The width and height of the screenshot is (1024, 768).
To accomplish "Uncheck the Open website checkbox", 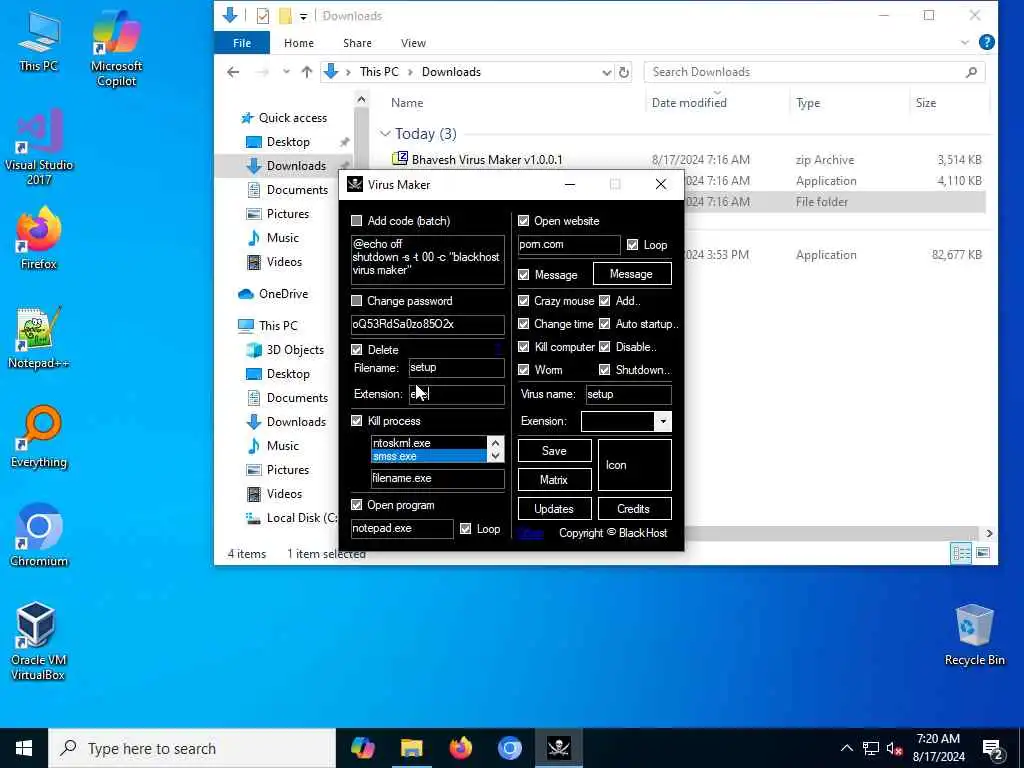I will (x=524, y=221).
